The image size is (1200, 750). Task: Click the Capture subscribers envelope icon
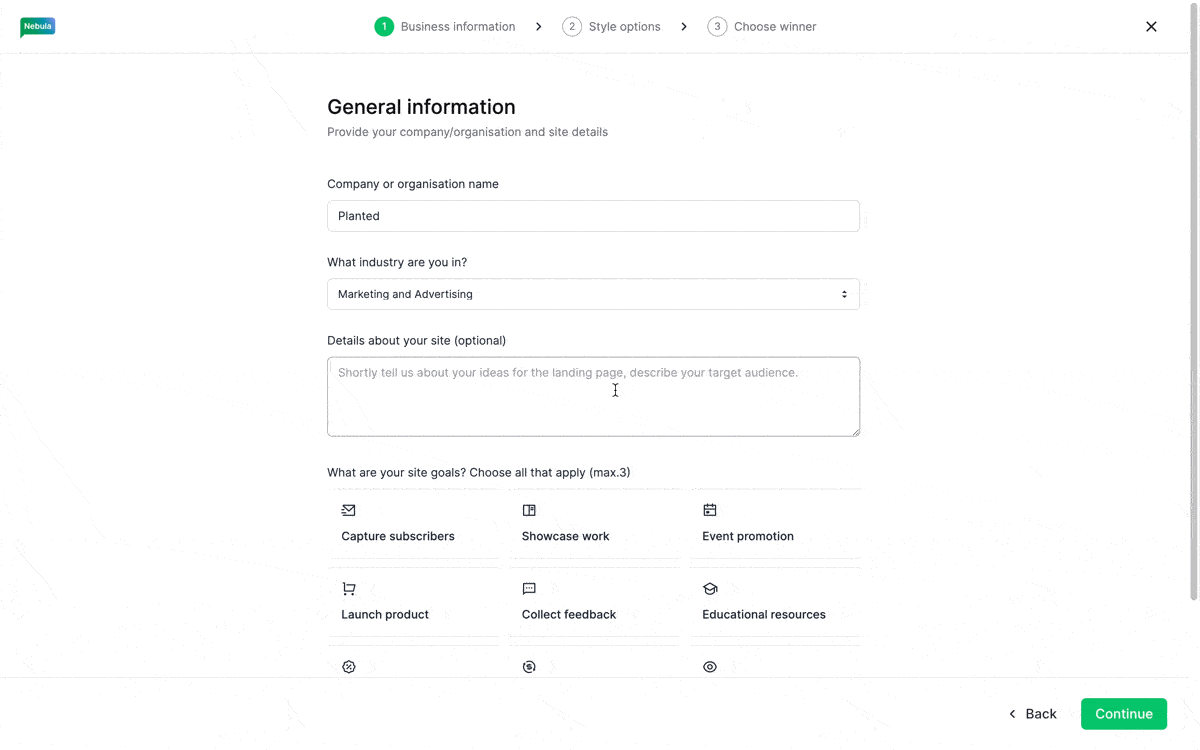click(348, 510)
